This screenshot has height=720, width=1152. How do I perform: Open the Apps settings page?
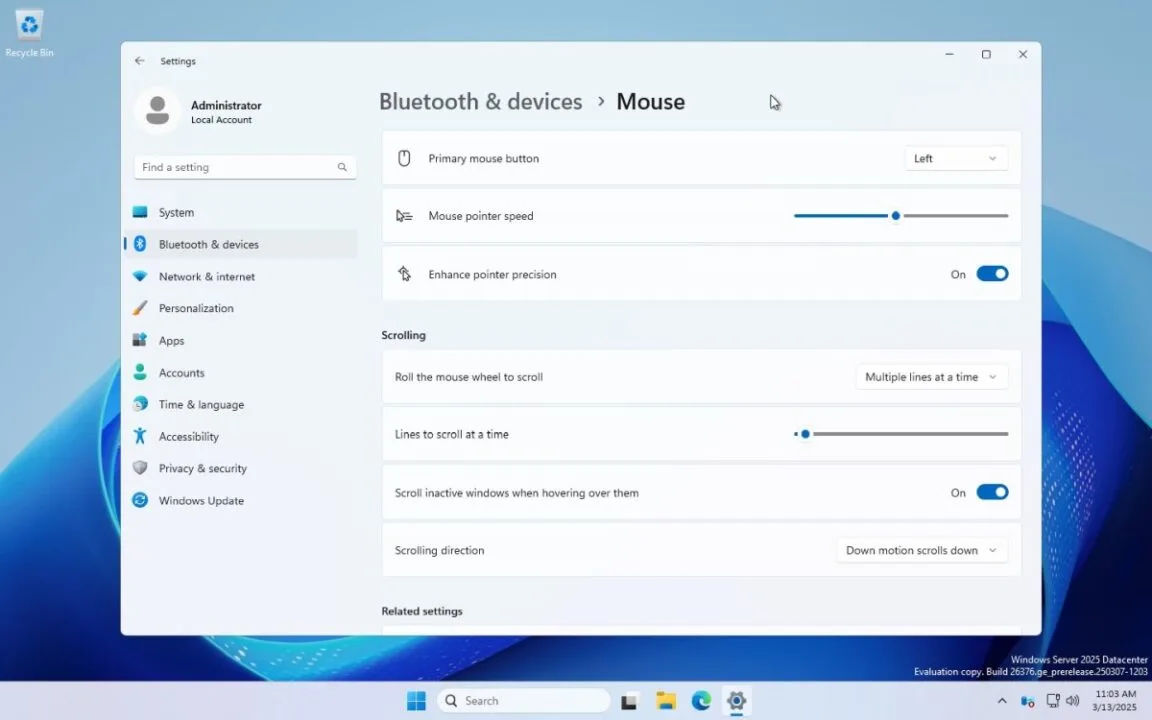tap(171, 340)
